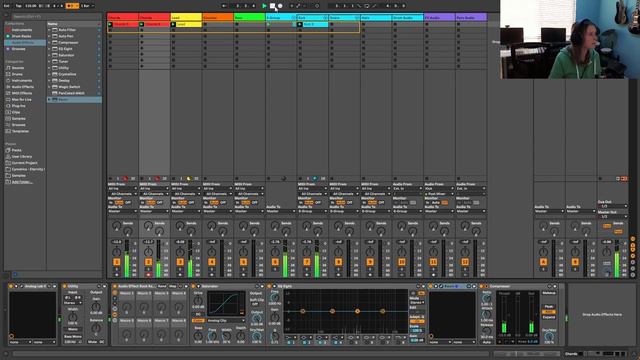
Task: Select the green Bass track header
Action: pos(249,18)
